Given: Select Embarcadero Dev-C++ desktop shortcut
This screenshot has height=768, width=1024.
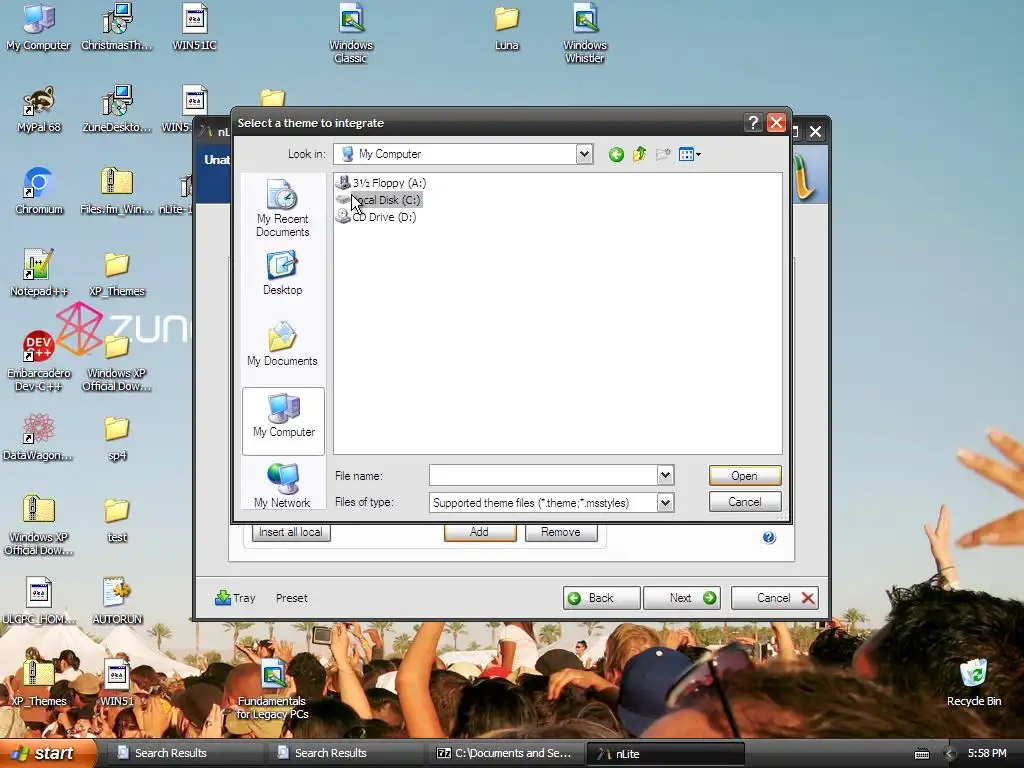Looking at the screenshot, I should [x=39, y=361].
